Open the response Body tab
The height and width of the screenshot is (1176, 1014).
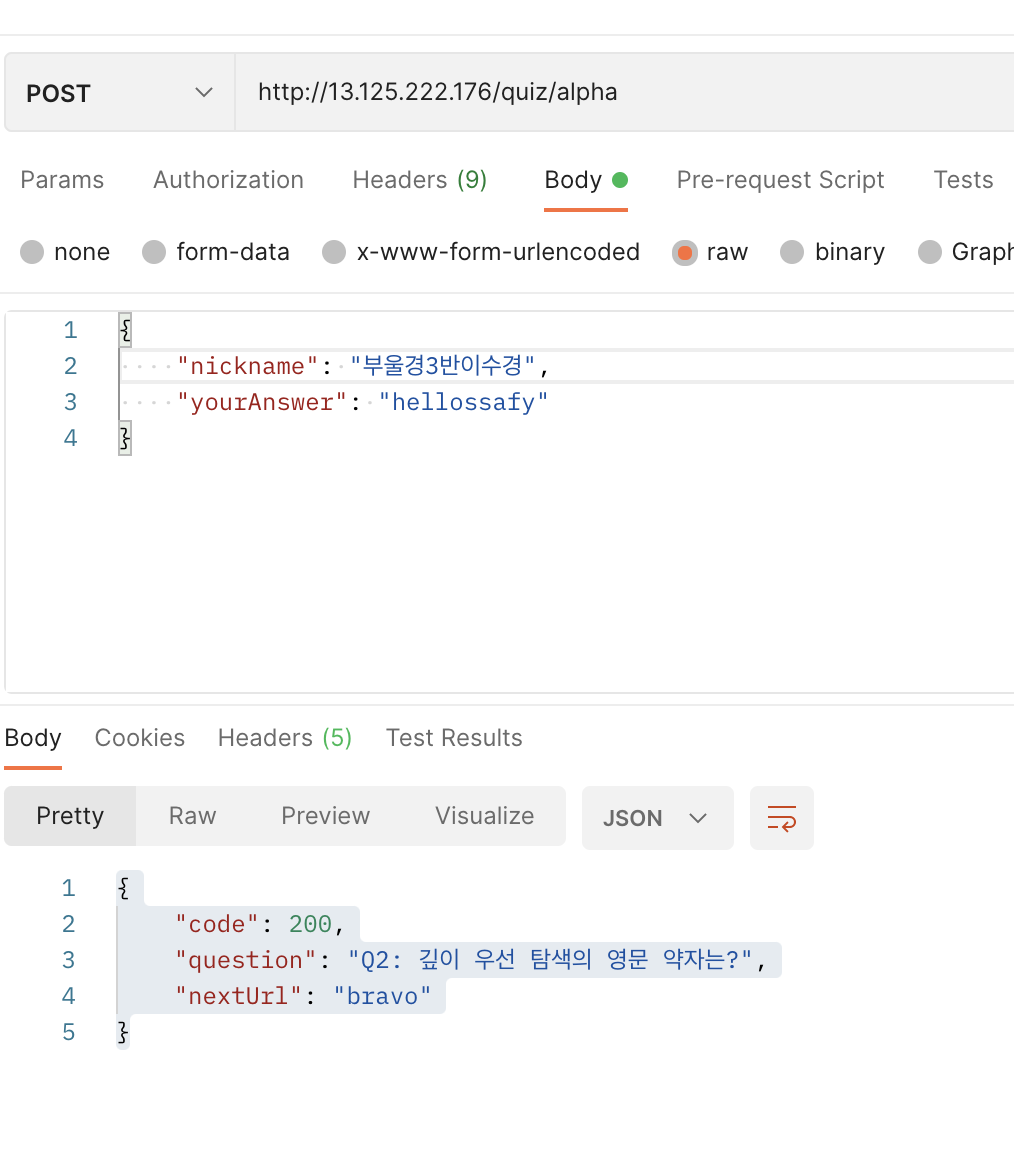click(33, 738)
